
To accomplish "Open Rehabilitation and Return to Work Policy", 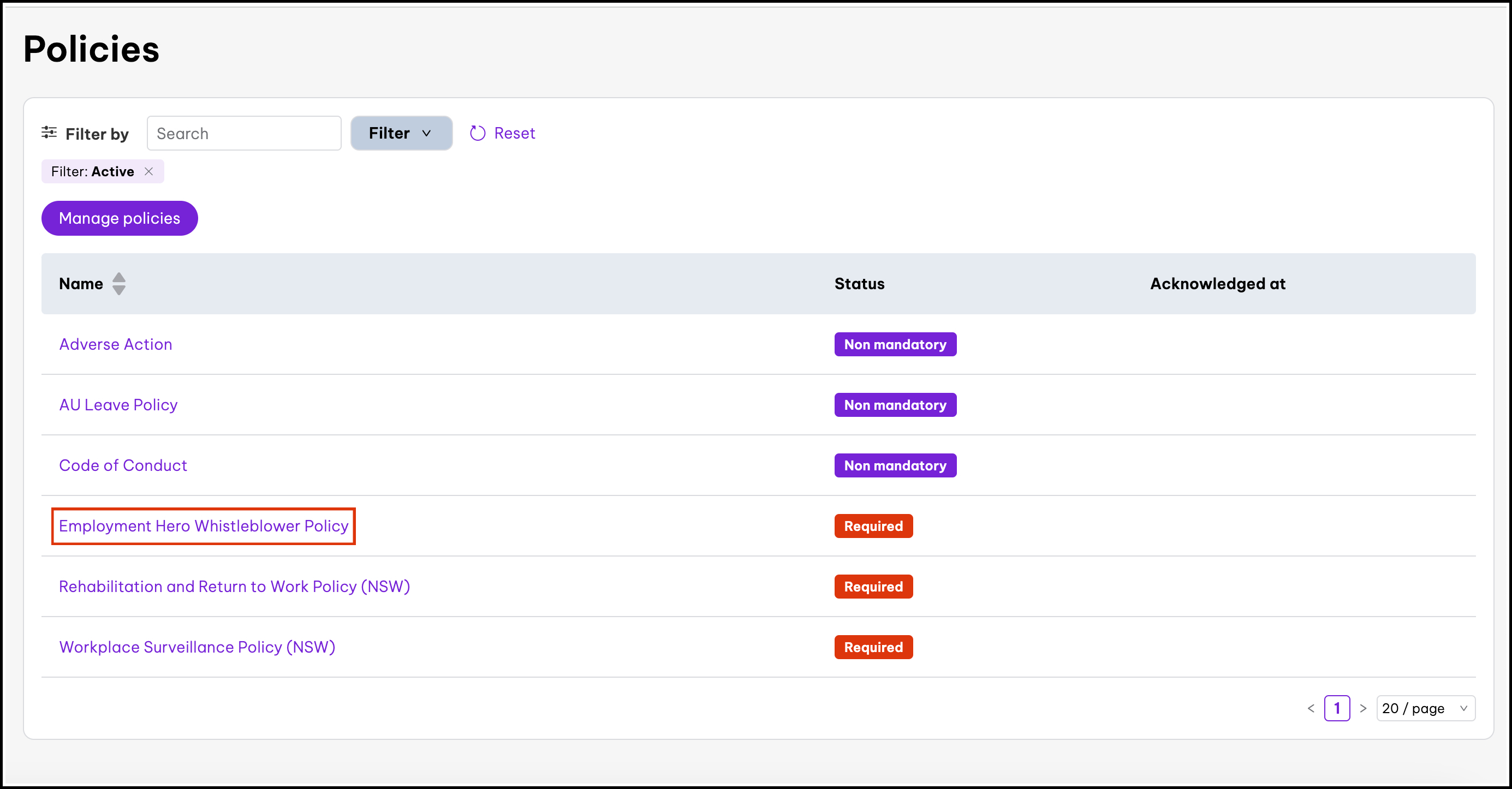I will (x=234, y=587).
